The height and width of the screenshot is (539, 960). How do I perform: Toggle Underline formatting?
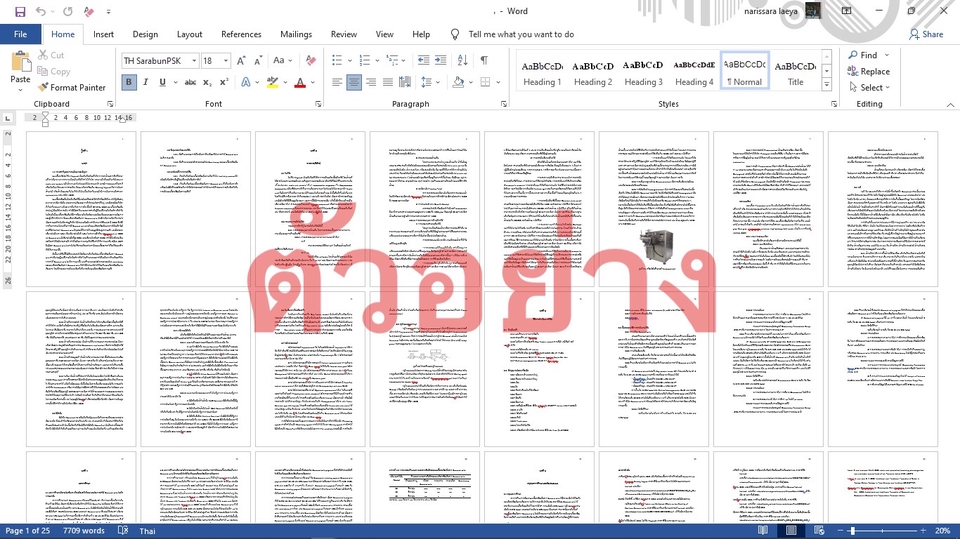click(x=162, y=82)
